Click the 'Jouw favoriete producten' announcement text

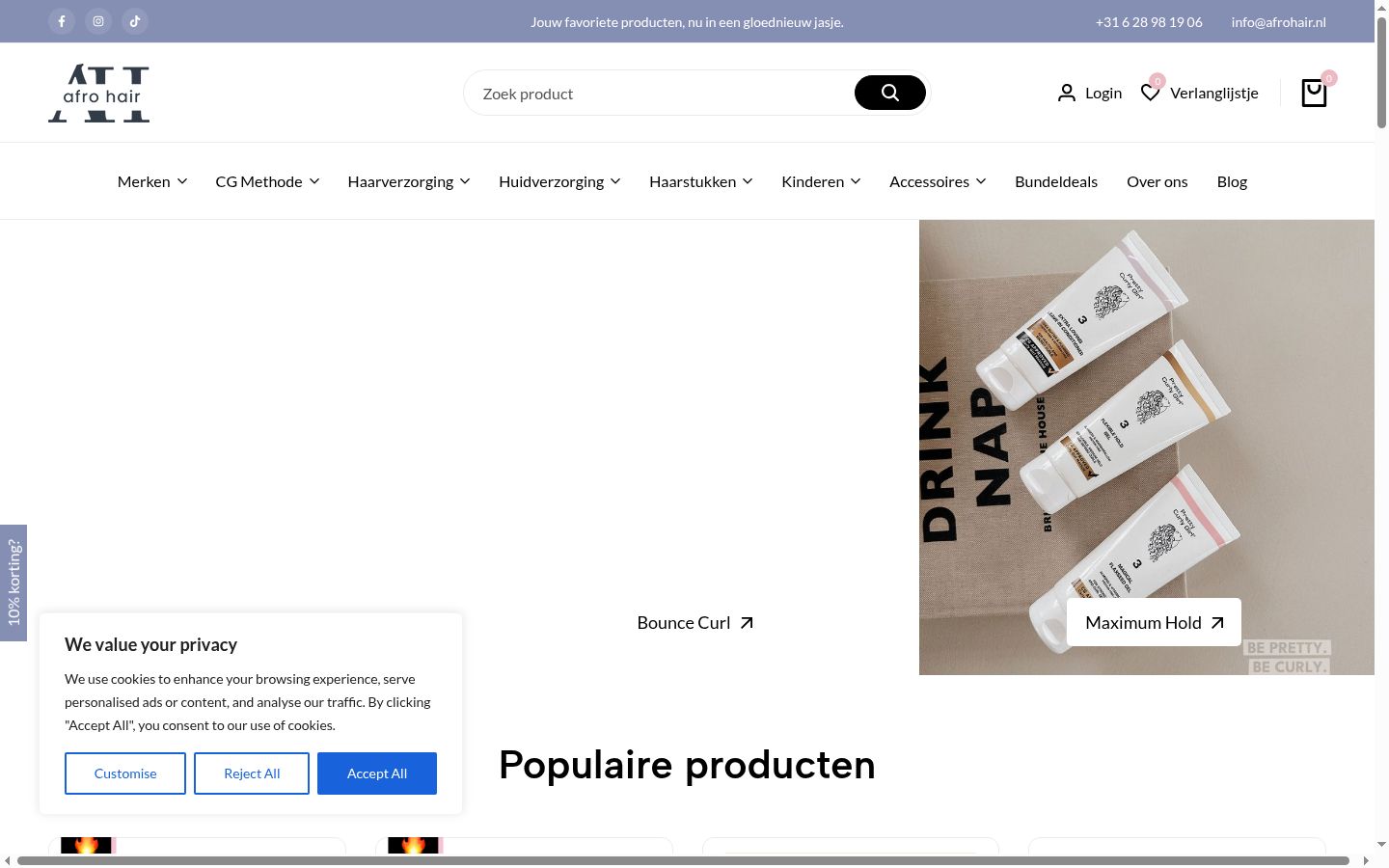687,21
